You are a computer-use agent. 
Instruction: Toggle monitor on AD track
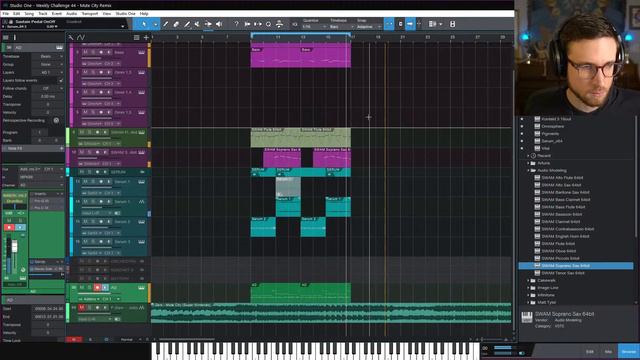pos(105,288)
